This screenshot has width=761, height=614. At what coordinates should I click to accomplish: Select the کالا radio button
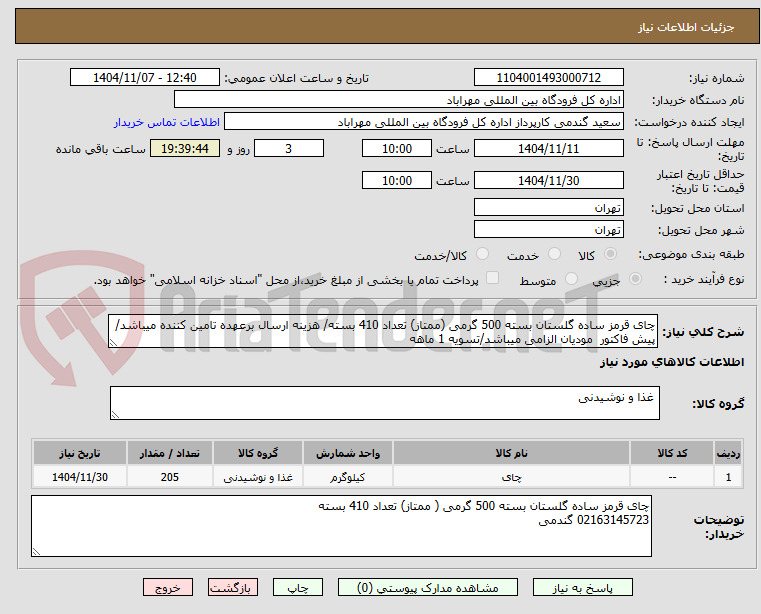[611, 254]
